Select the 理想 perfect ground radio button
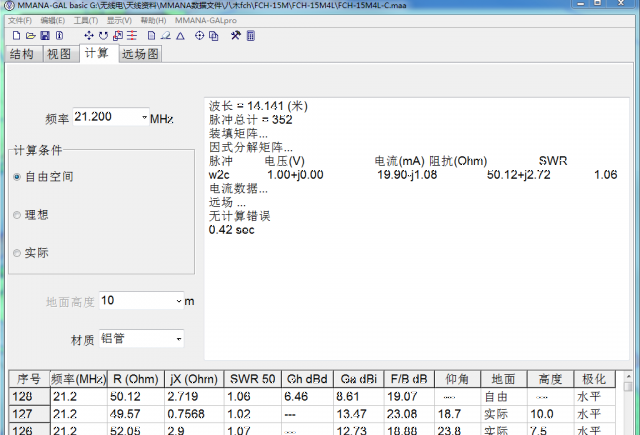Image resolution: width=640 pixels, height=435 pixels. 17,215
